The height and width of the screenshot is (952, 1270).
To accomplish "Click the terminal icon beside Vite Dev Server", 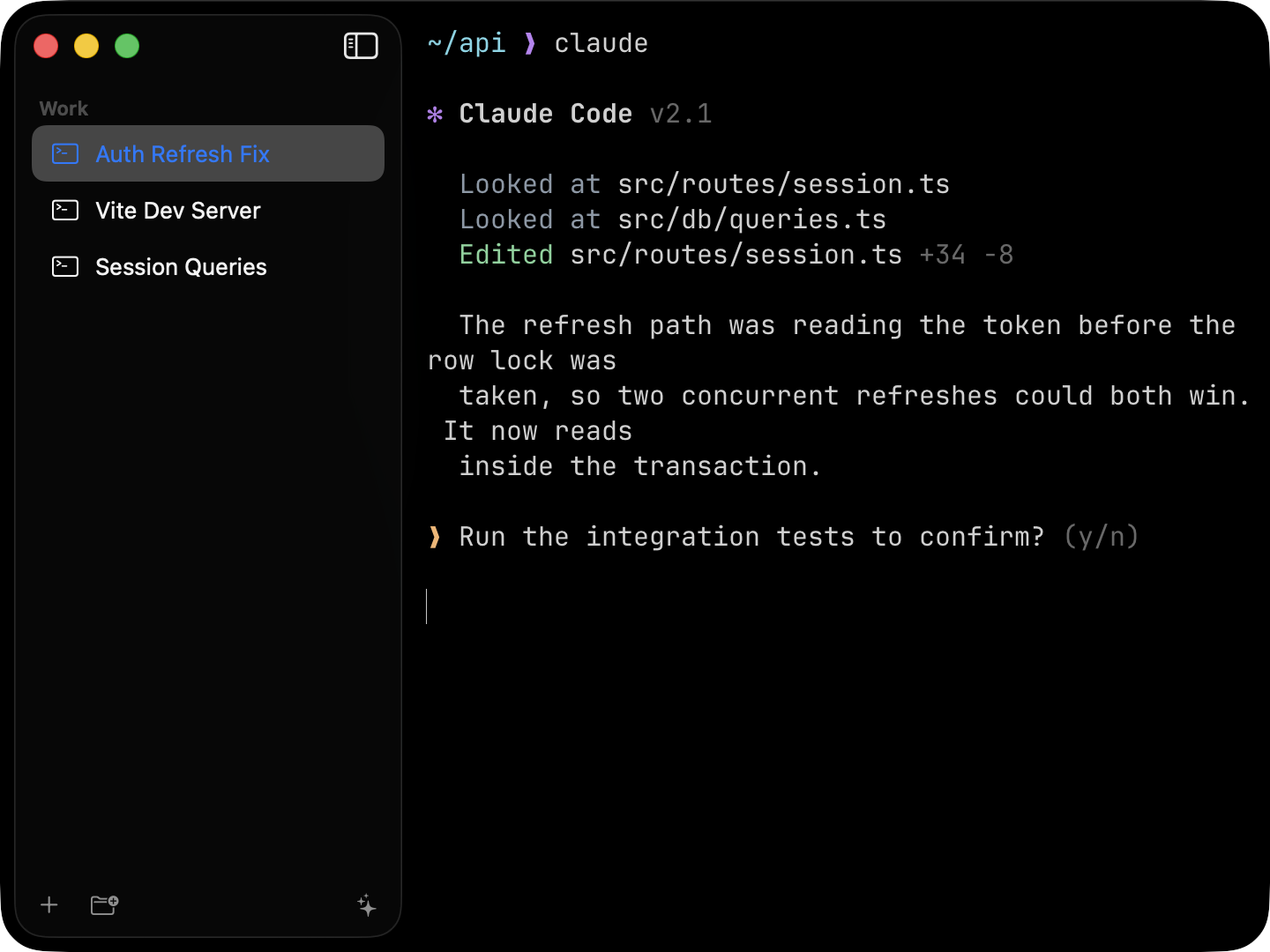I will tap(65, 210).
